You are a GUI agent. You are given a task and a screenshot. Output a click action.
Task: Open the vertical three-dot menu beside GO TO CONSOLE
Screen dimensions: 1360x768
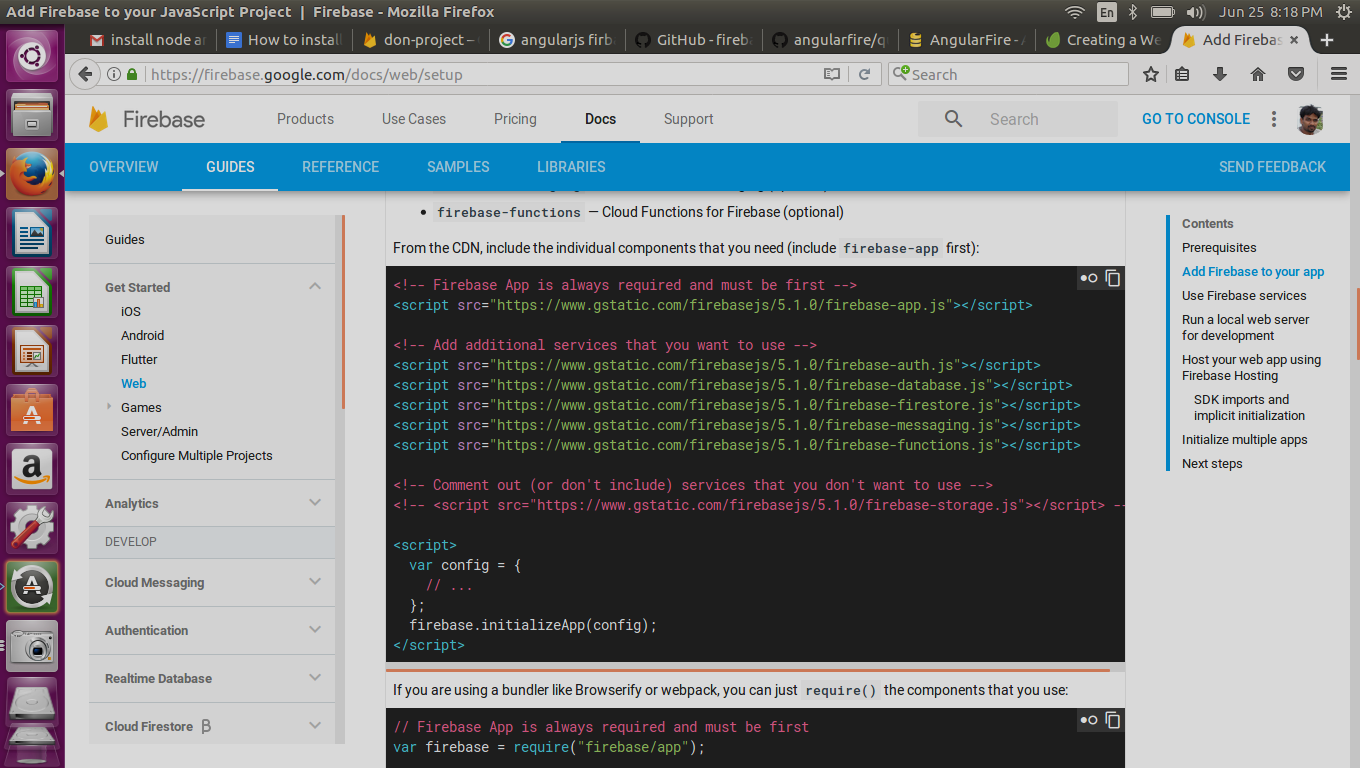[1274, 119]
